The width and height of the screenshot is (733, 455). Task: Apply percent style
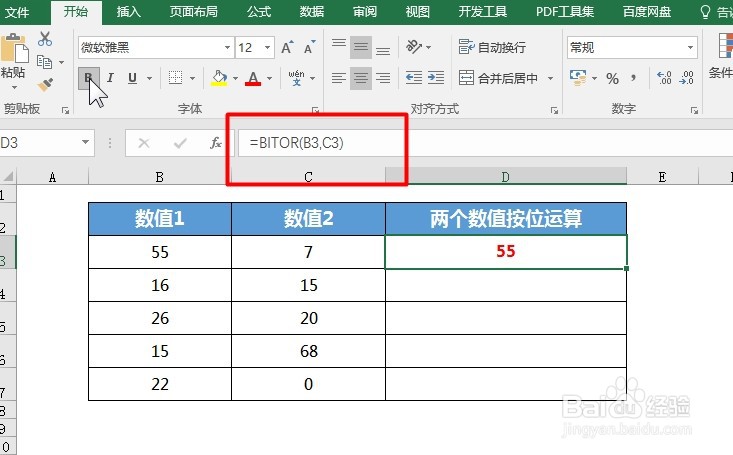tap(612, 78)
